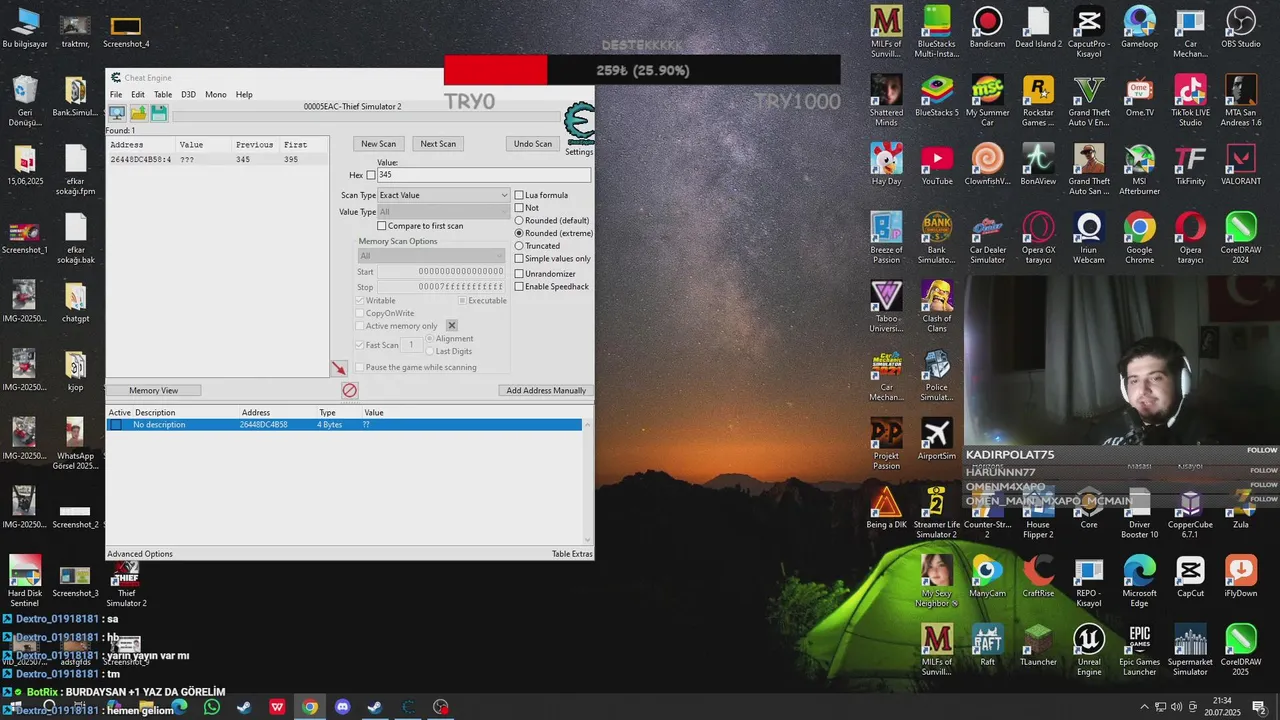Select Rounded (extreme) radio button
The height and width of the screenshot is (720, 1280).
pos(519,233)
